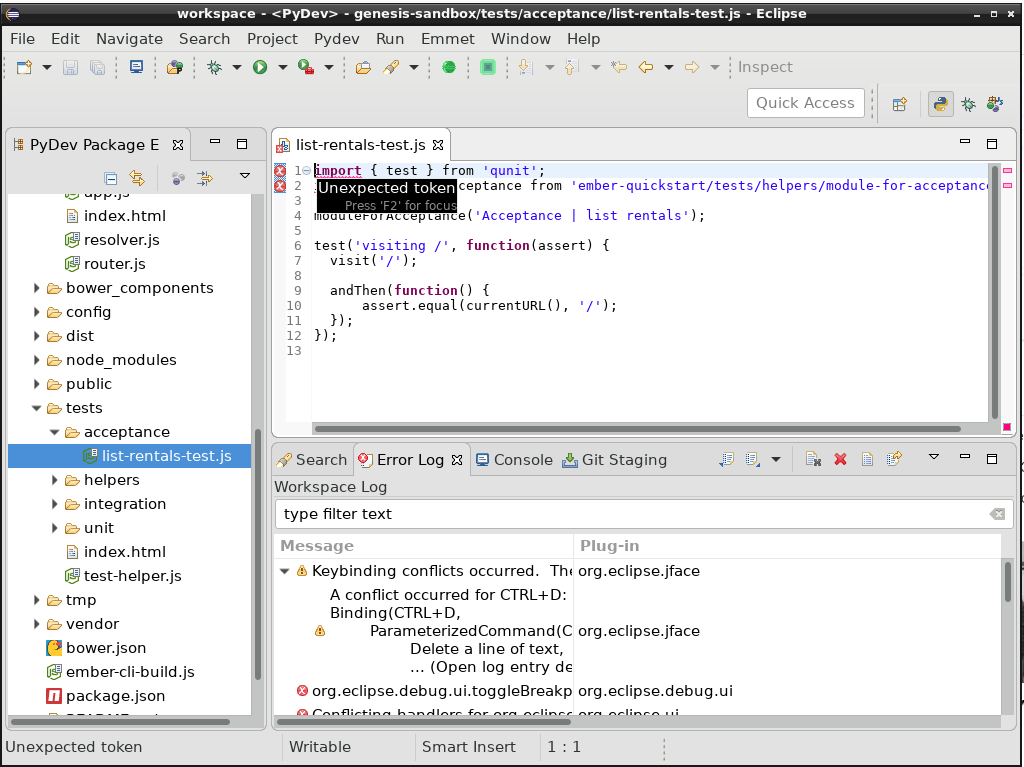
Task: Open the Run button dropdown arrow
Action: pyautogui.click(x=283, y=67)
